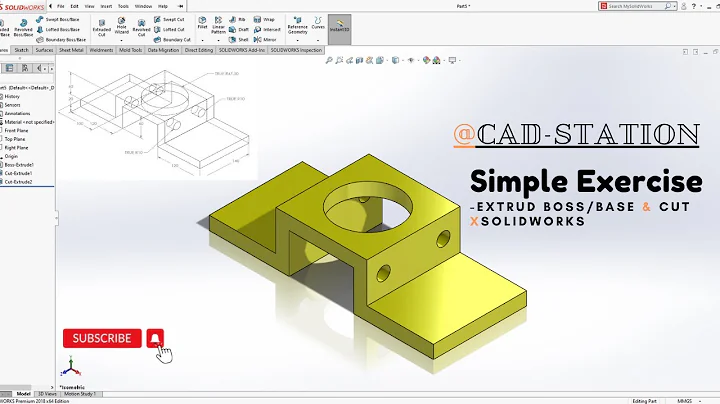
Task: Click Zoom to Fit in view toolbar
Action: click(x=329, y=60)
